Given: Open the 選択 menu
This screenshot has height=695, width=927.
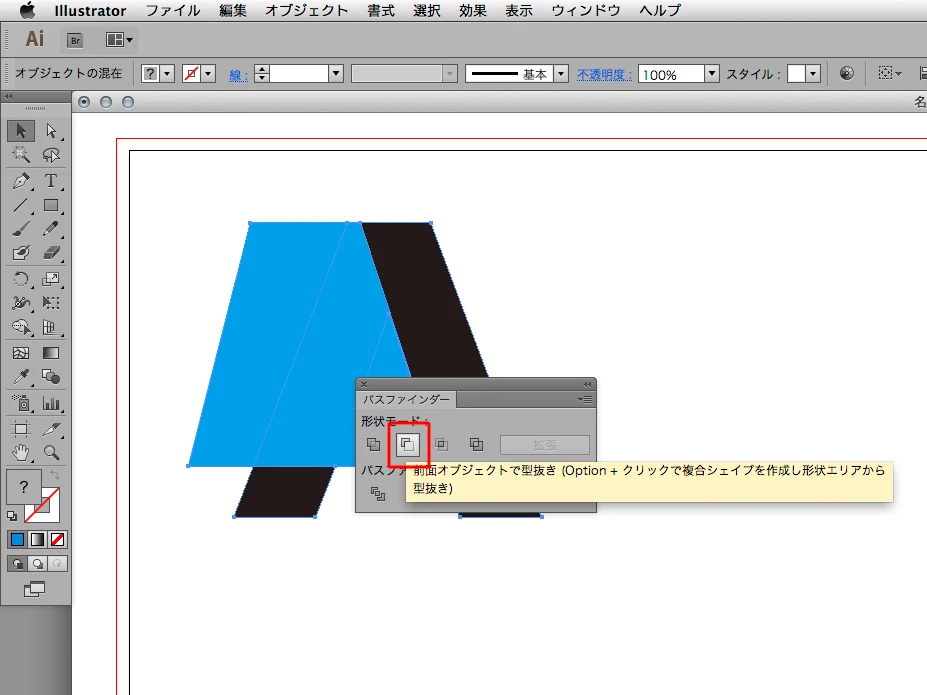Looking at the screenshot, I should [x=426, y=11].
